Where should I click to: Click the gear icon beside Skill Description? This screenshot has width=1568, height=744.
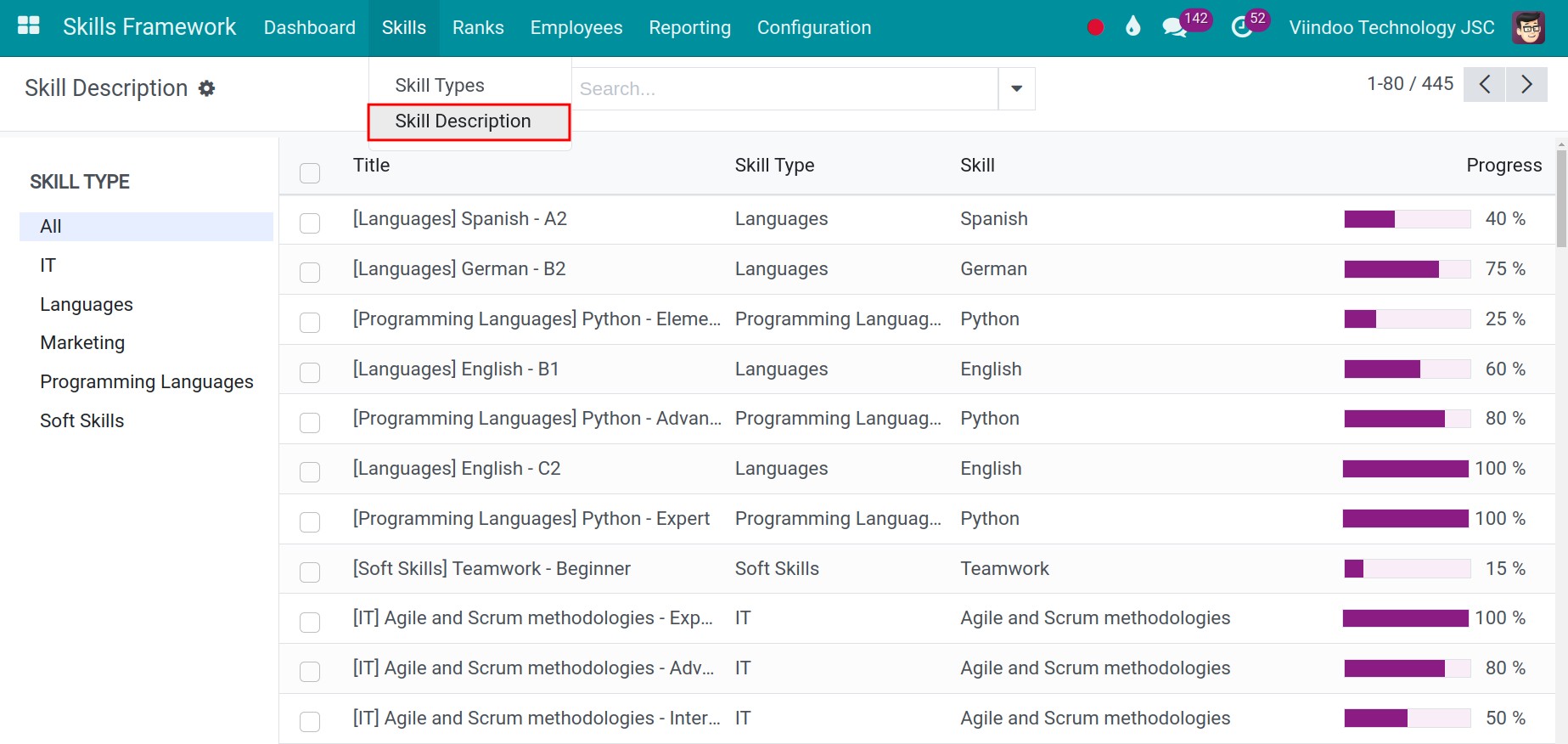[206, 88]
